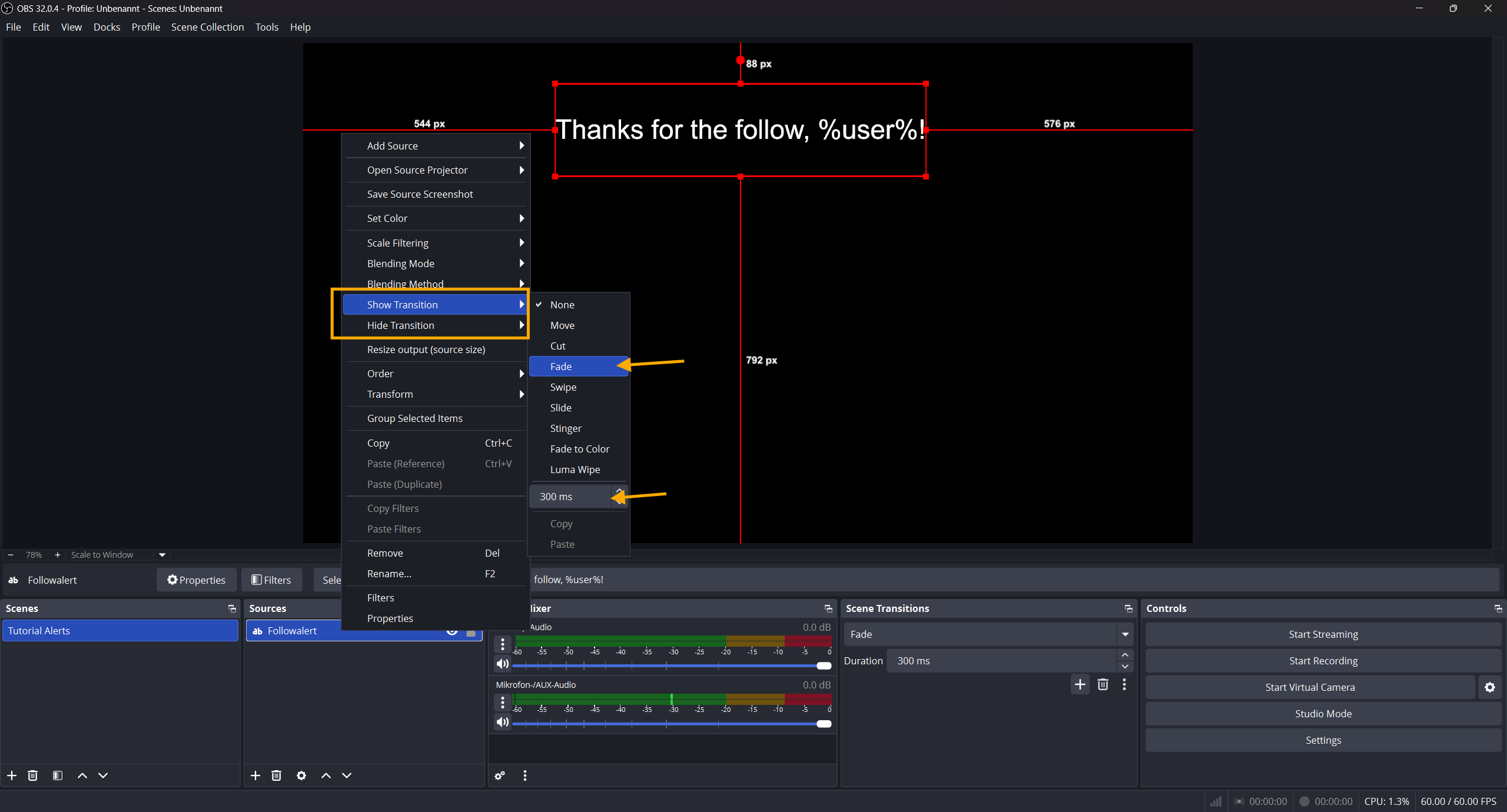Viewport: 1507px width, 812px height.
Task: Choose Fade in Show Transition submenu
Action: (561, 367)
